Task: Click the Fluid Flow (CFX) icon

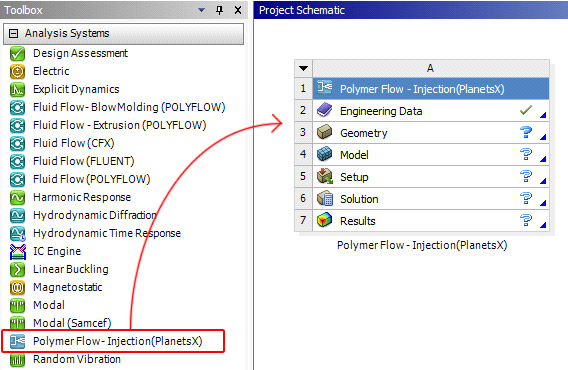Action: coord(17,144)
